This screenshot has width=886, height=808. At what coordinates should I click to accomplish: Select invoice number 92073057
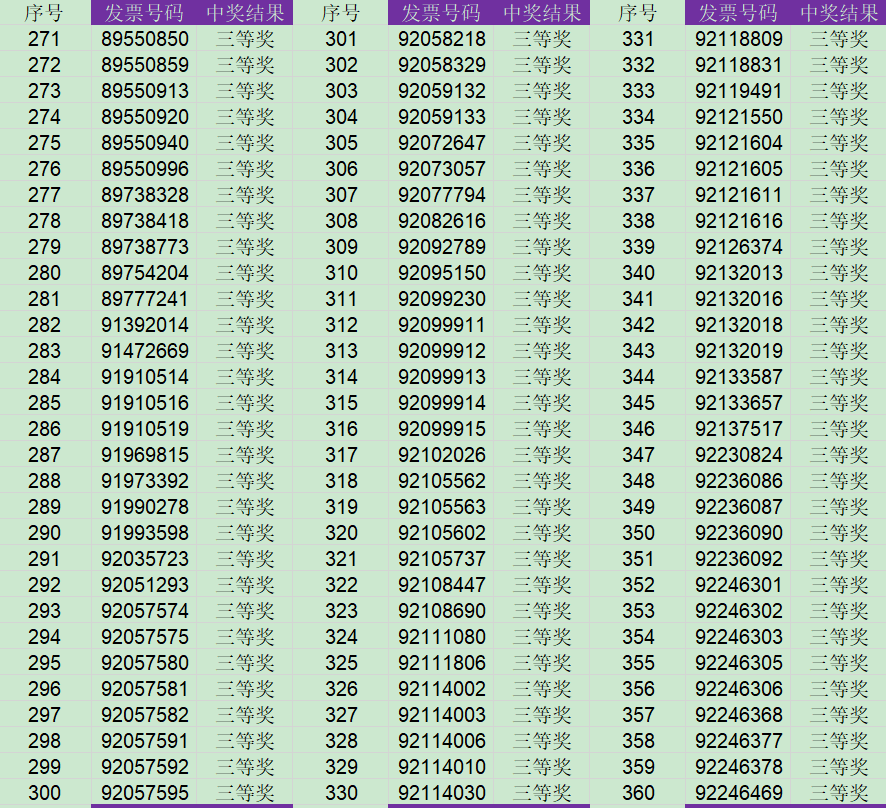point(442,169)
